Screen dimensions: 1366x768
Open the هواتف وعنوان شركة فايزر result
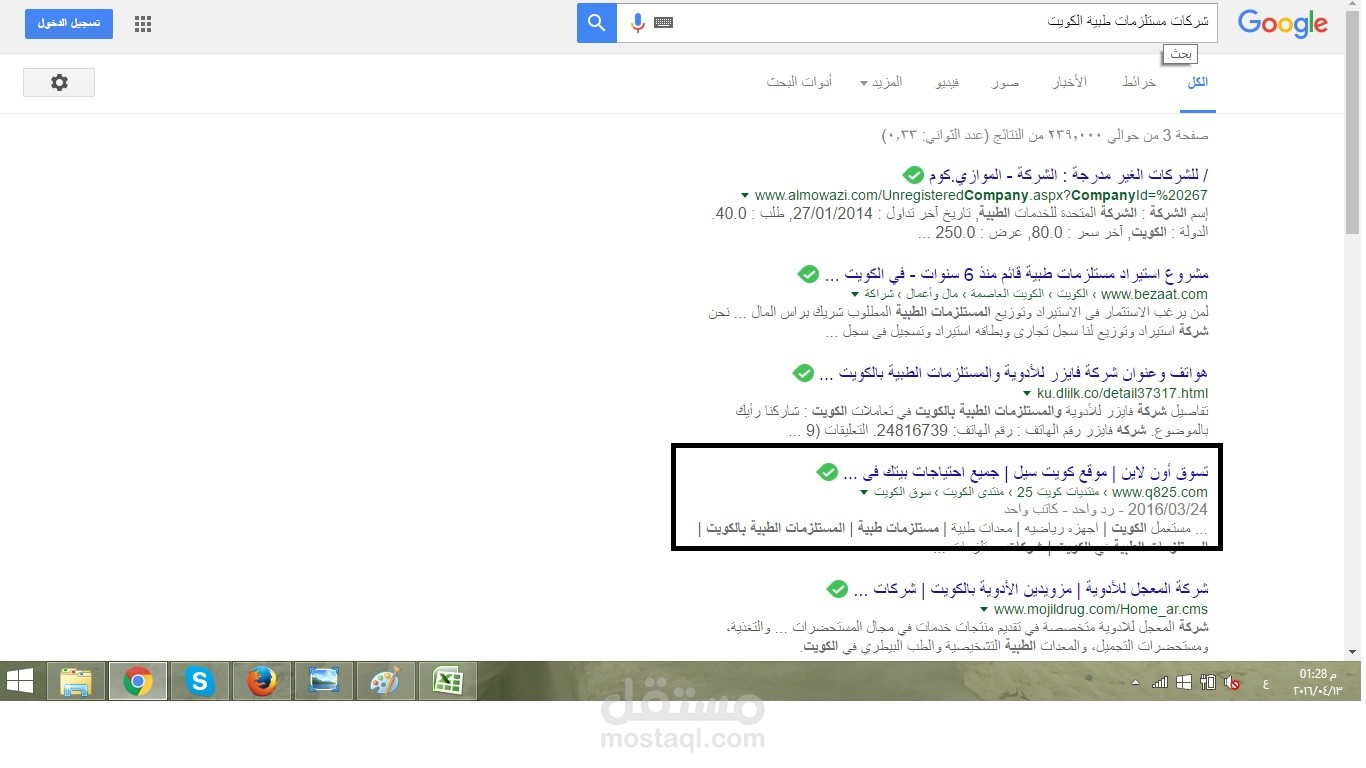tap(1014, 373)
